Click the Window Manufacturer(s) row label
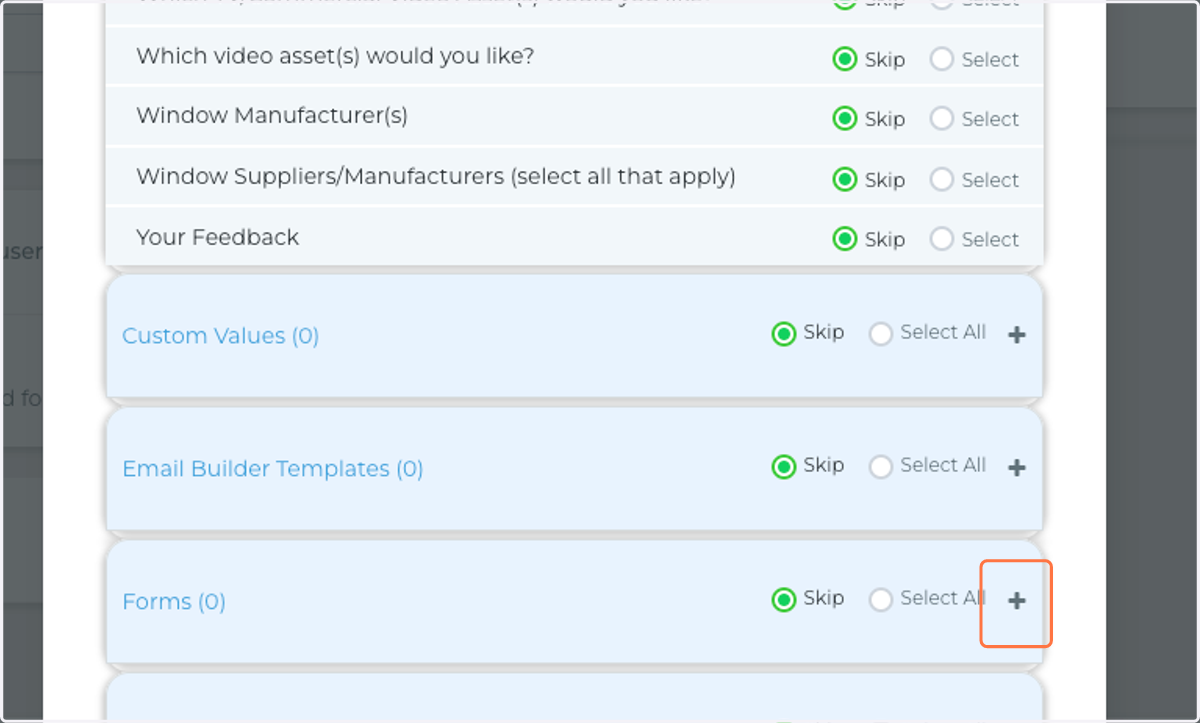This screenshot has width=1200, height=723. [x=272, y=116]
